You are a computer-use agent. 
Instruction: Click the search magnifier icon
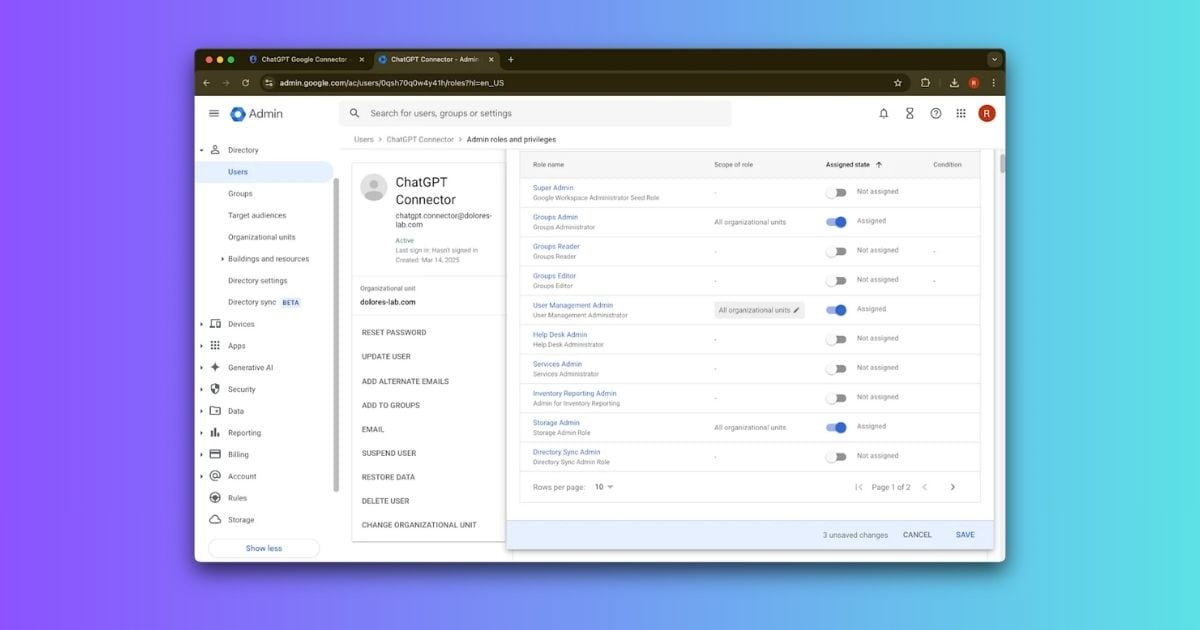point(355,114)
